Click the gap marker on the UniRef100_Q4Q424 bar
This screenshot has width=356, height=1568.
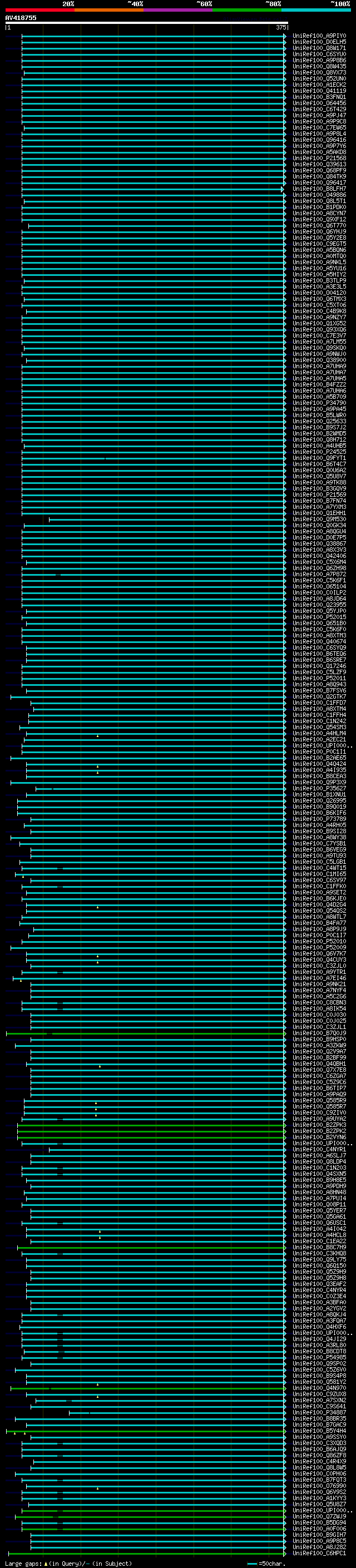tap(97, 766)
